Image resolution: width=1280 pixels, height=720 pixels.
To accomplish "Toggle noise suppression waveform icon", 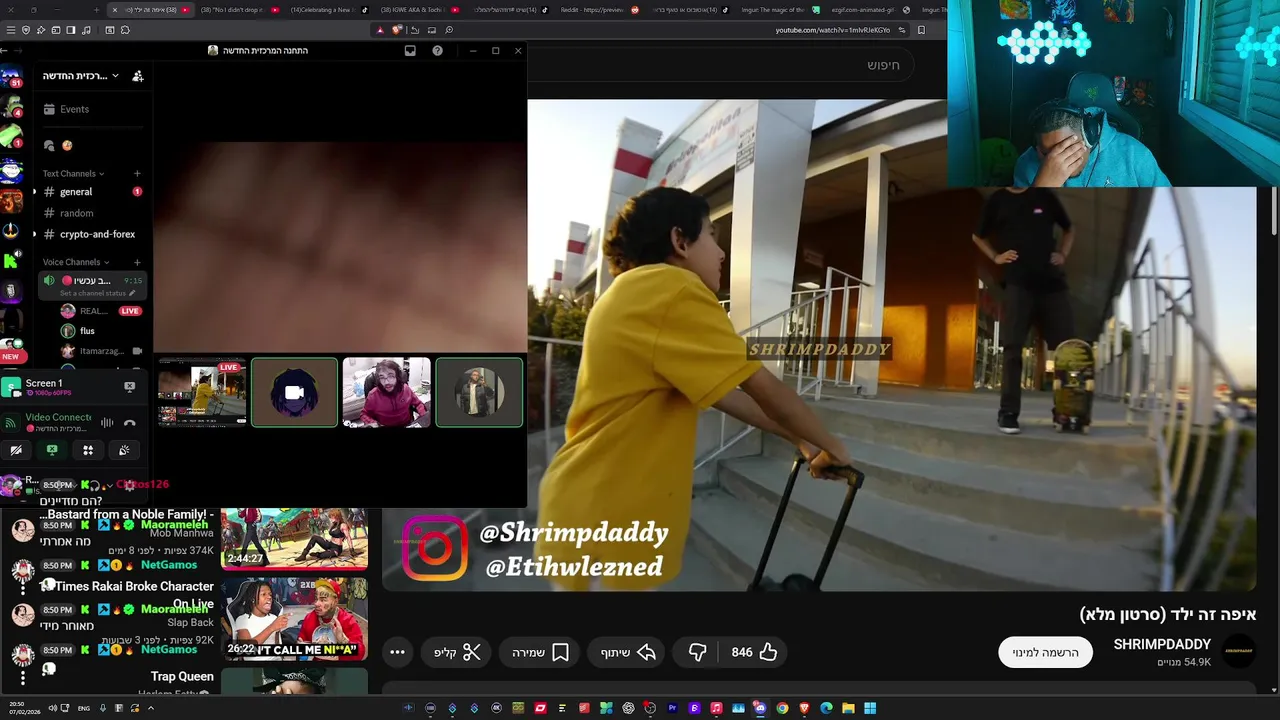I will (x=107, y=423).
